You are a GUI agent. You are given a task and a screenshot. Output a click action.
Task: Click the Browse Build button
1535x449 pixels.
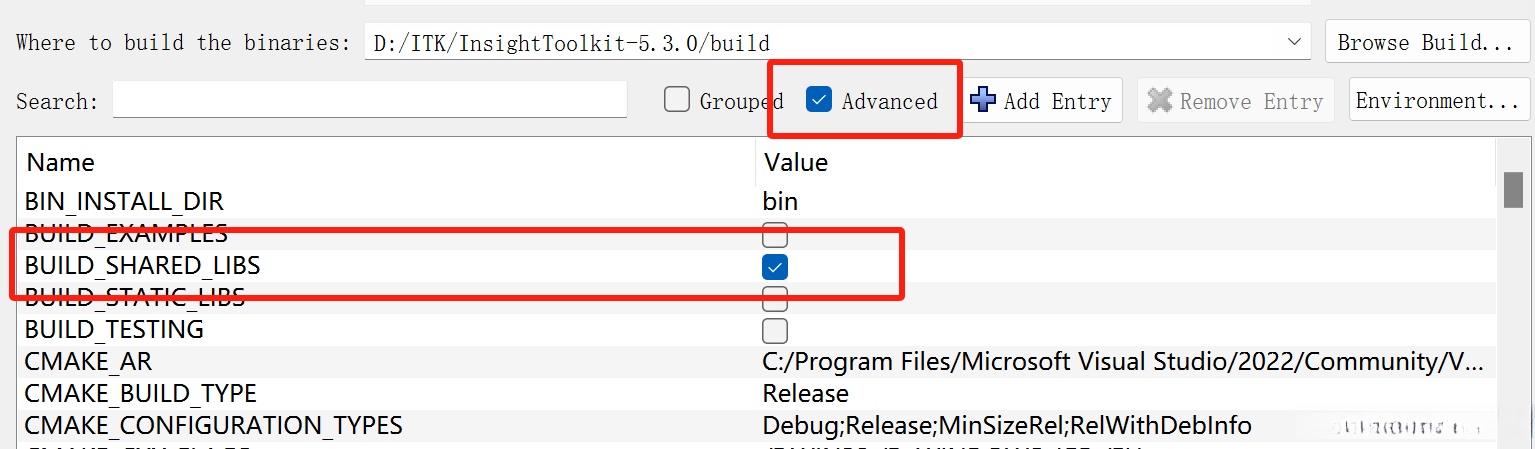pyautogui.click(x=1425, y=43)
